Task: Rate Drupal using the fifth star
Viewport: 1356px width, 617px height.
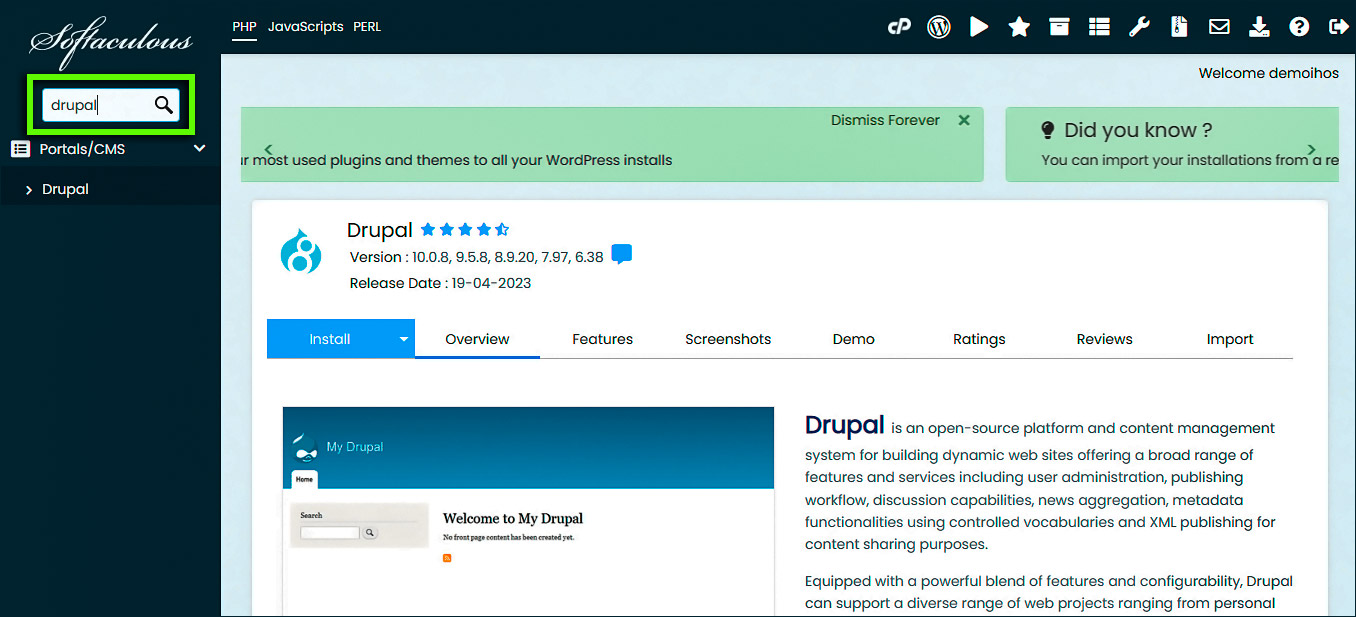Action: pos(500,228)
